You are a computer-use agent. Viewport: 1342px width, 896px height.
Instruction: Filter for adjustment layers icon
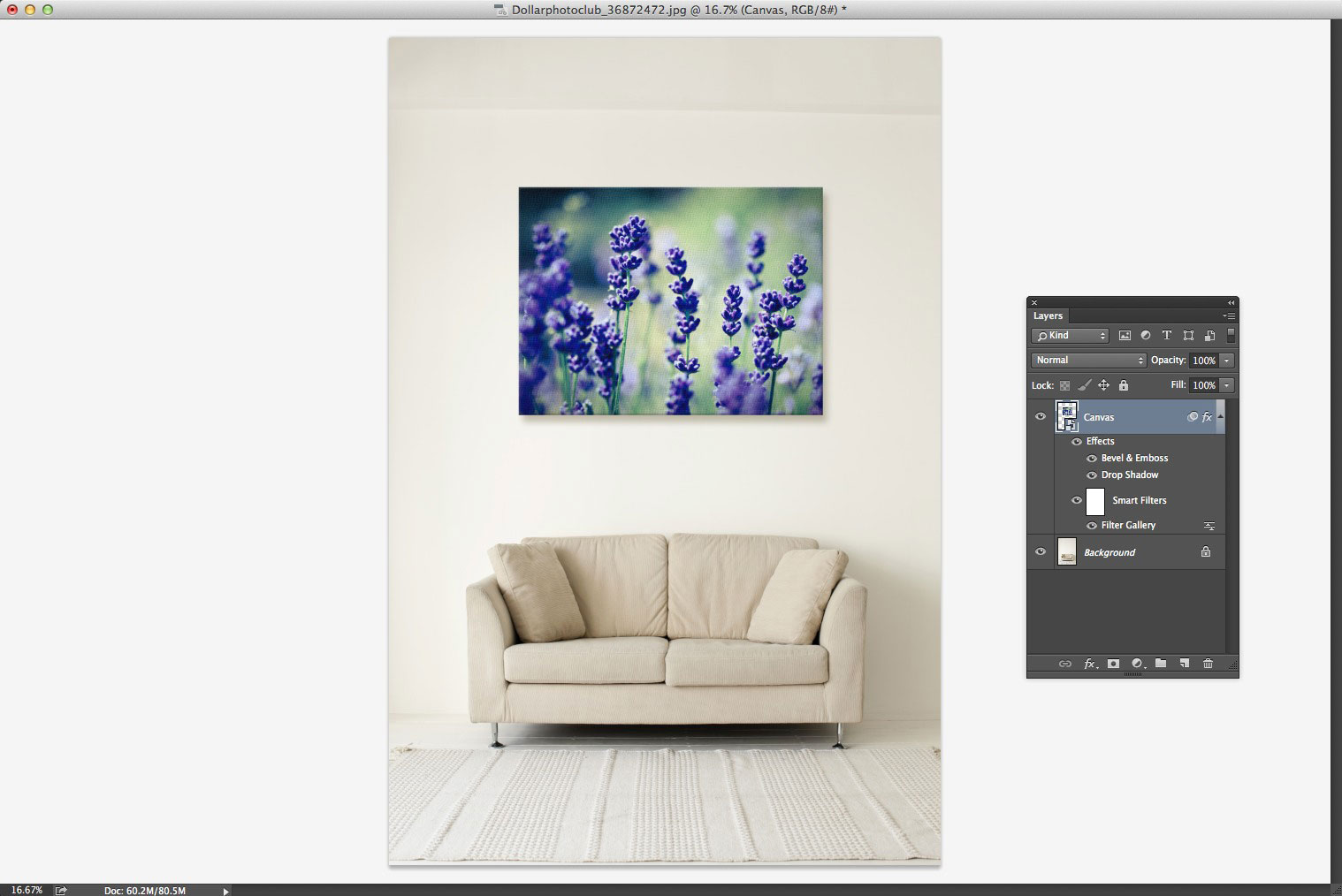(x=1146, y=336)
